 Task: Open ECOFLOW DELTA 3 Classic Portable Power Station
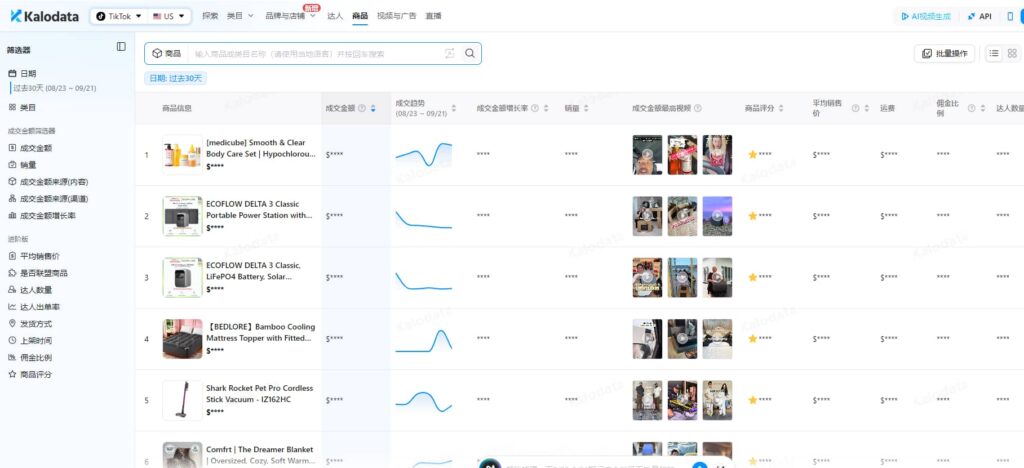pyautogui.click(x=259, y=210)
